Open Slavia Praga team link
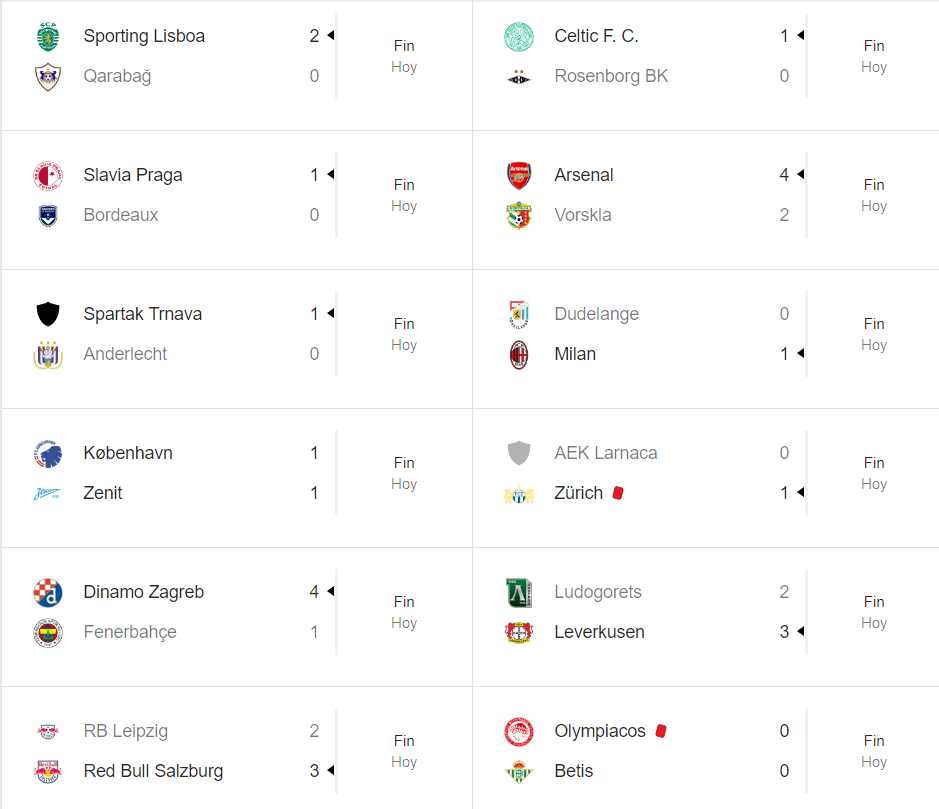The height and width of the screenshot is (809, 939). click(133, 175)
